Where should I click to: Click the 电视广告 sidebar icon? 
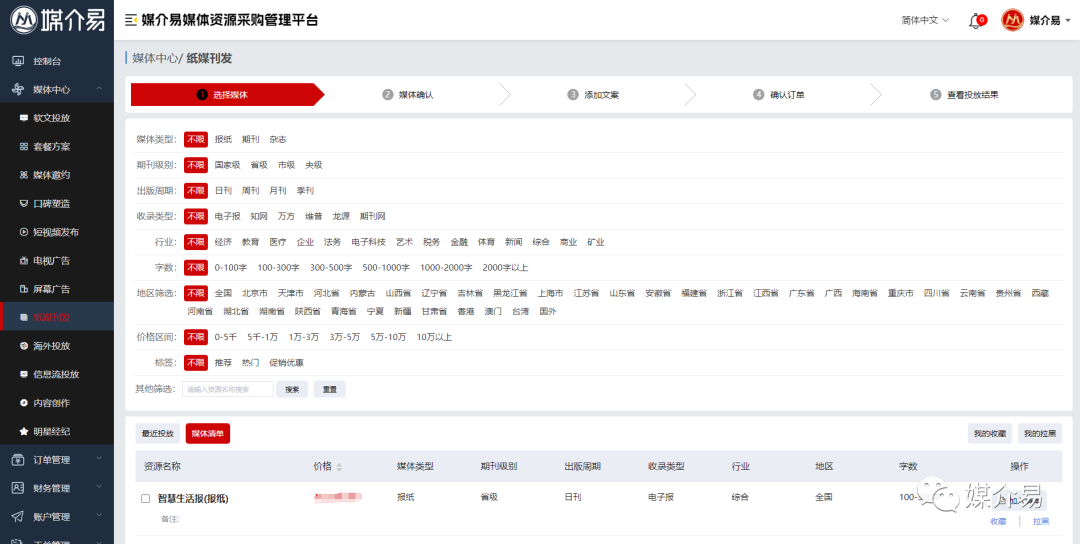(x=24, y=260)
